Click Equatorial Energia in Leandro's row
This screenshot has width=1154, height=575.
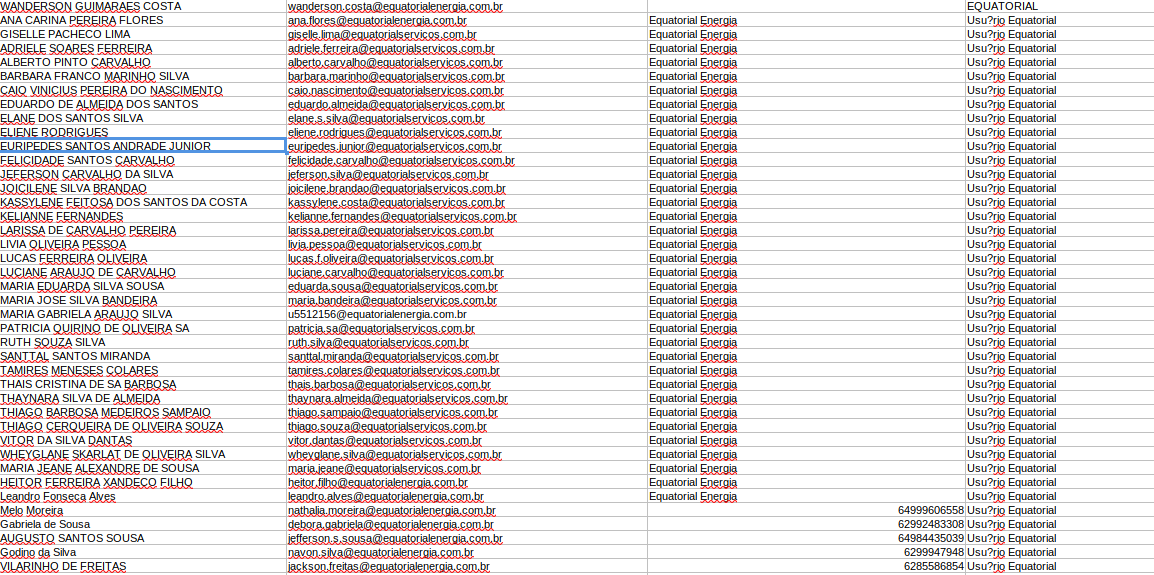pyautogui.click(x=693, y=496)
